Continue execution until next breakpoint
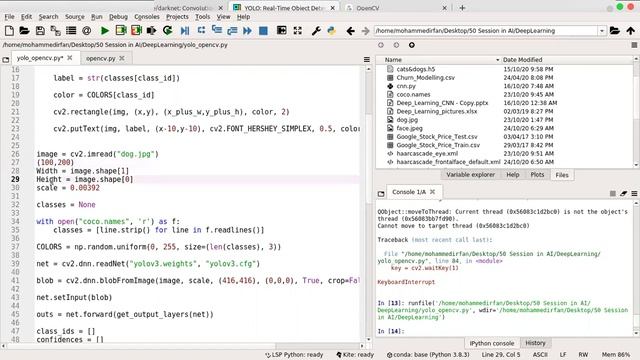This screenshot has width=640, height=360. pyautogui.click(x=247, y=31)
